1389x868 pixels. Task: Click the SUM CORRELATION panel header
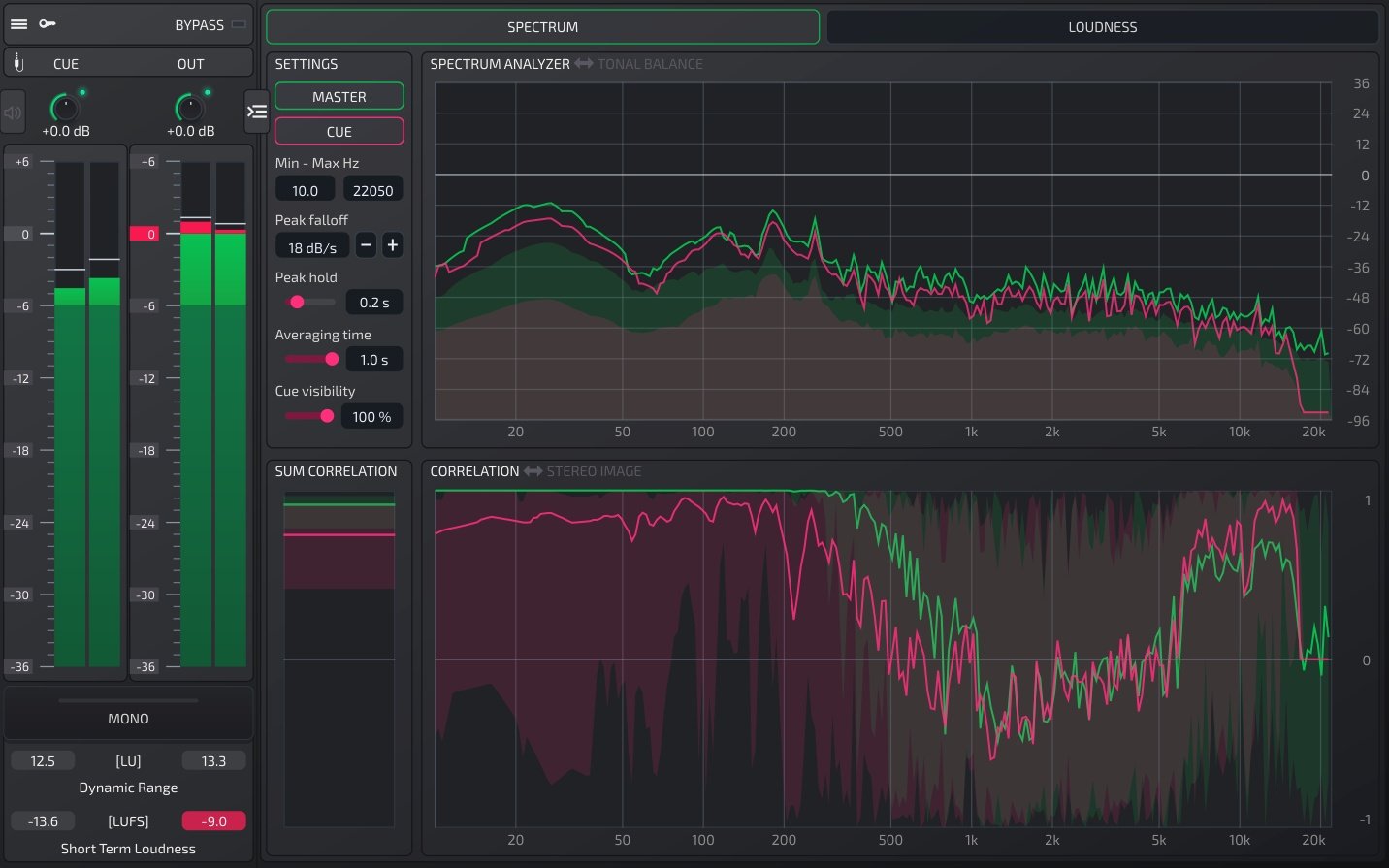tap(336, 471)
